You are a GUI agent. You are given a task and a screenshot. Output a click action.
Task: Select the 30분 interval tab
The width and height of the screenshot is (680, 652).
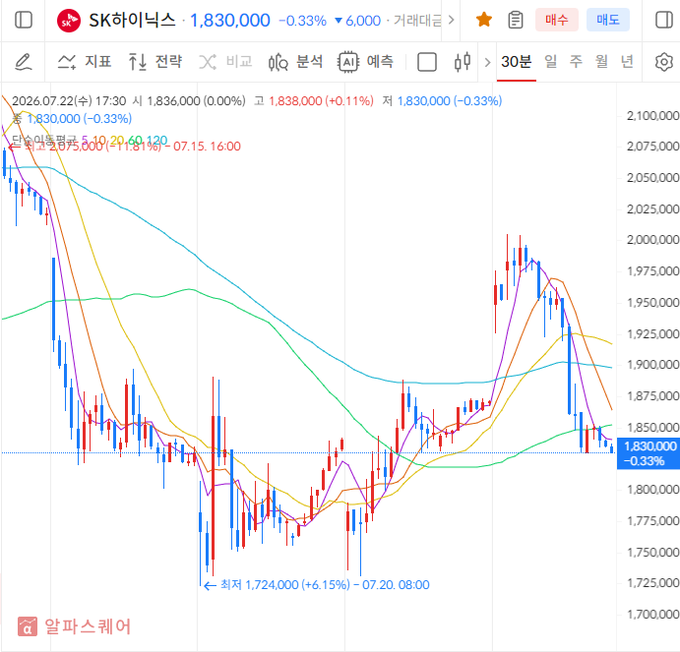516,62
